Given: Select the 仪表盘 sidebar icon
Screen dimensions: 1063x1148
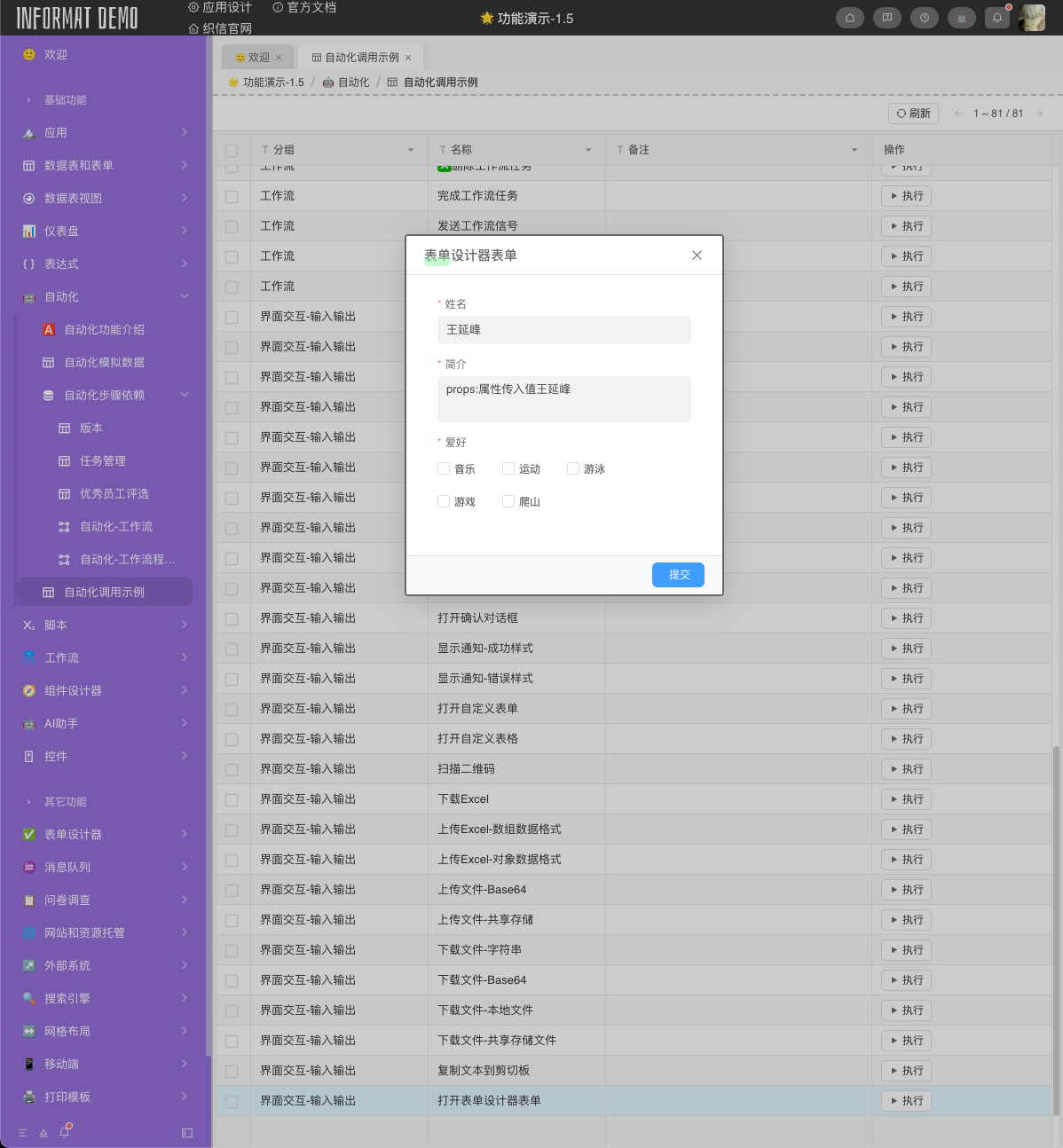Looking at the screenshot, I should [29, 231].
